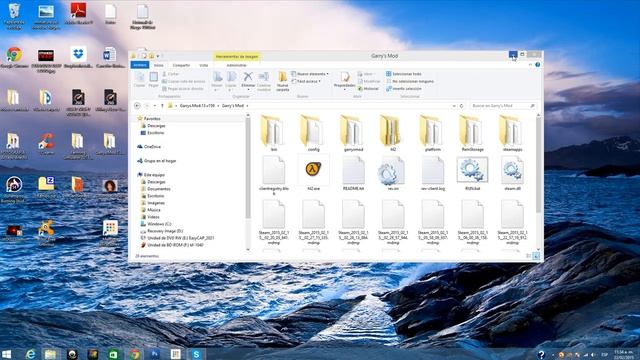Screen dimensions: 640x360
Task: Click the Up one level arrow
Action: pos(162,106)
